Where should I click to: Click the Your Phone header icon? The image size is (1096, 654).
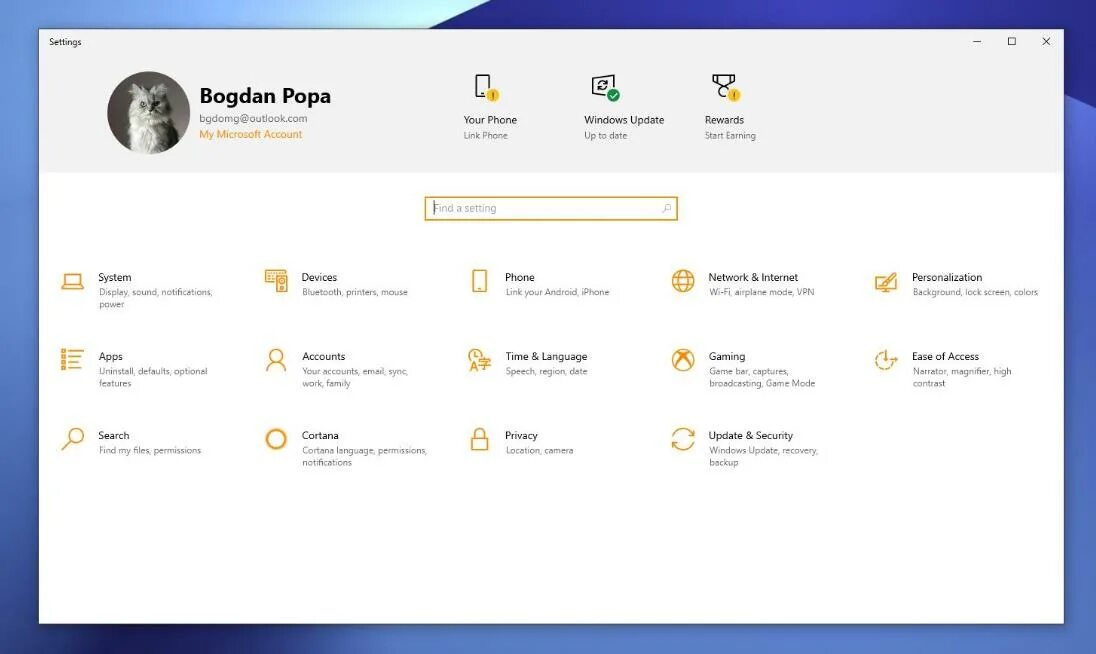[486, 87]
